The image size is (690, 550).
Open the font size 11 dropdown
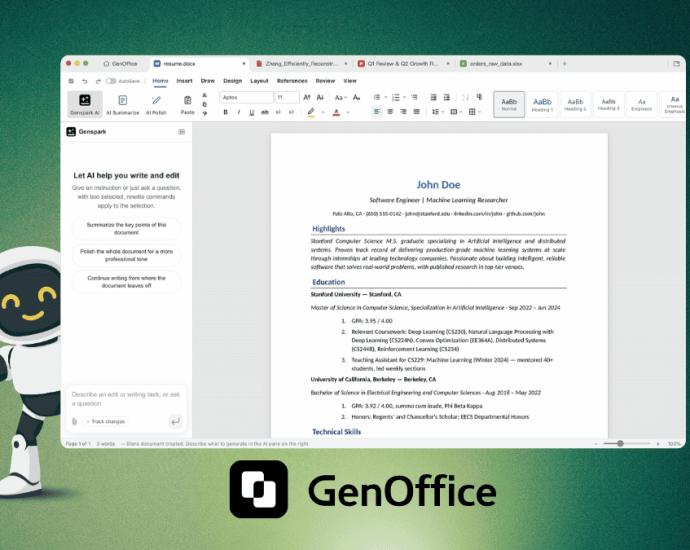coord(287,97)
